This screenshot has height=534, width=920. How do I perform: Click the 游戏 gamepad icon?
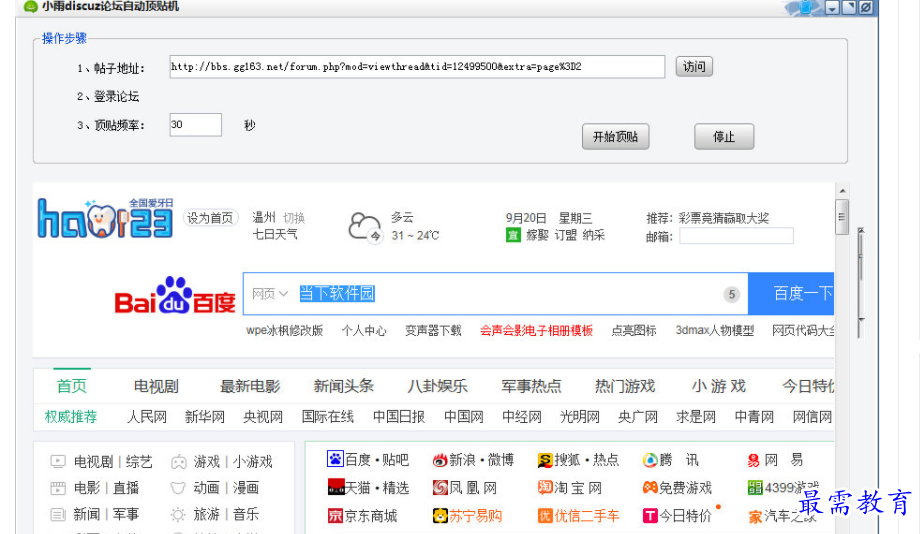coord(178,462)
